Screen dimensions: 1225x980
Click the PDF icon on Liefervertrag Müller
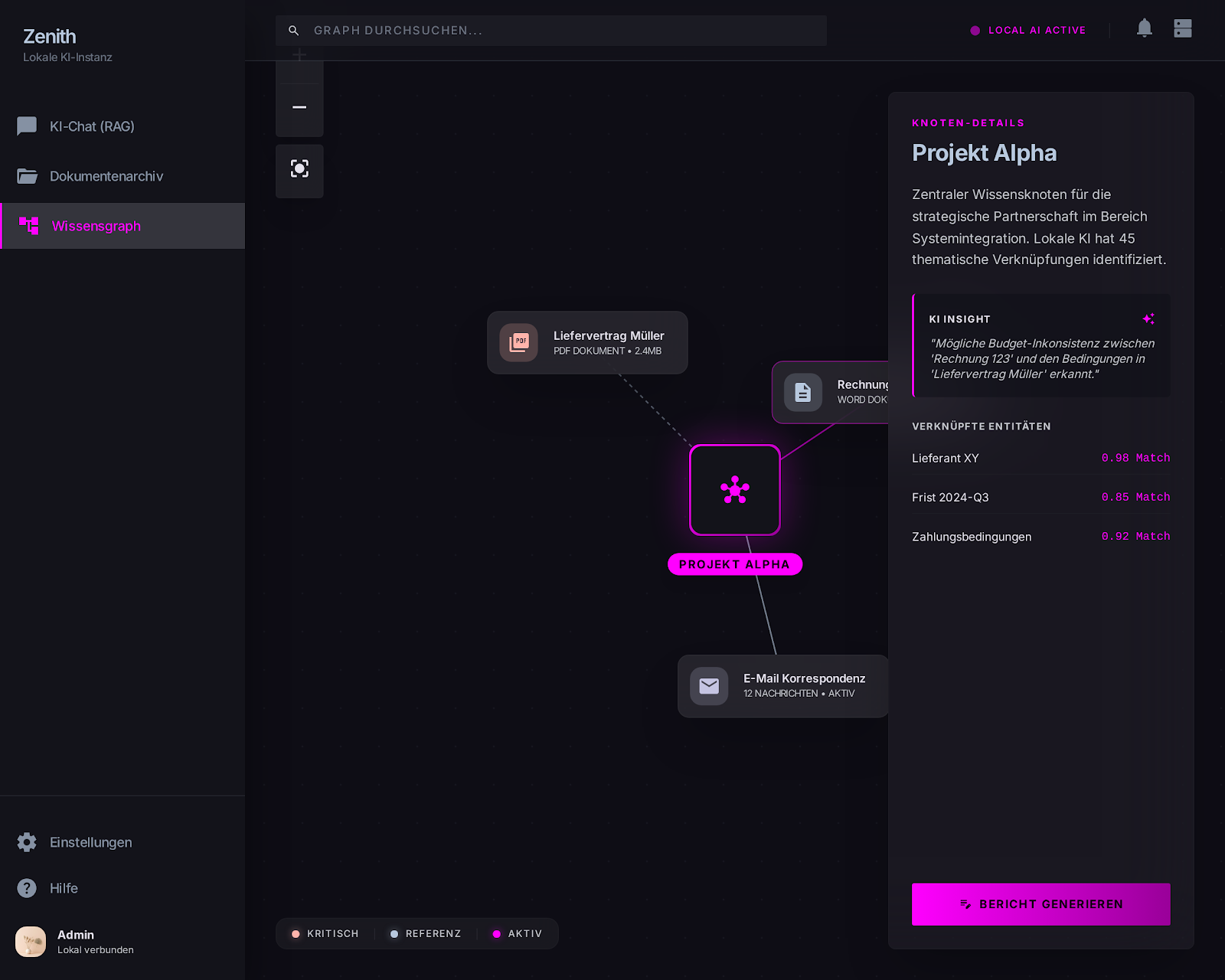(519, 342)
